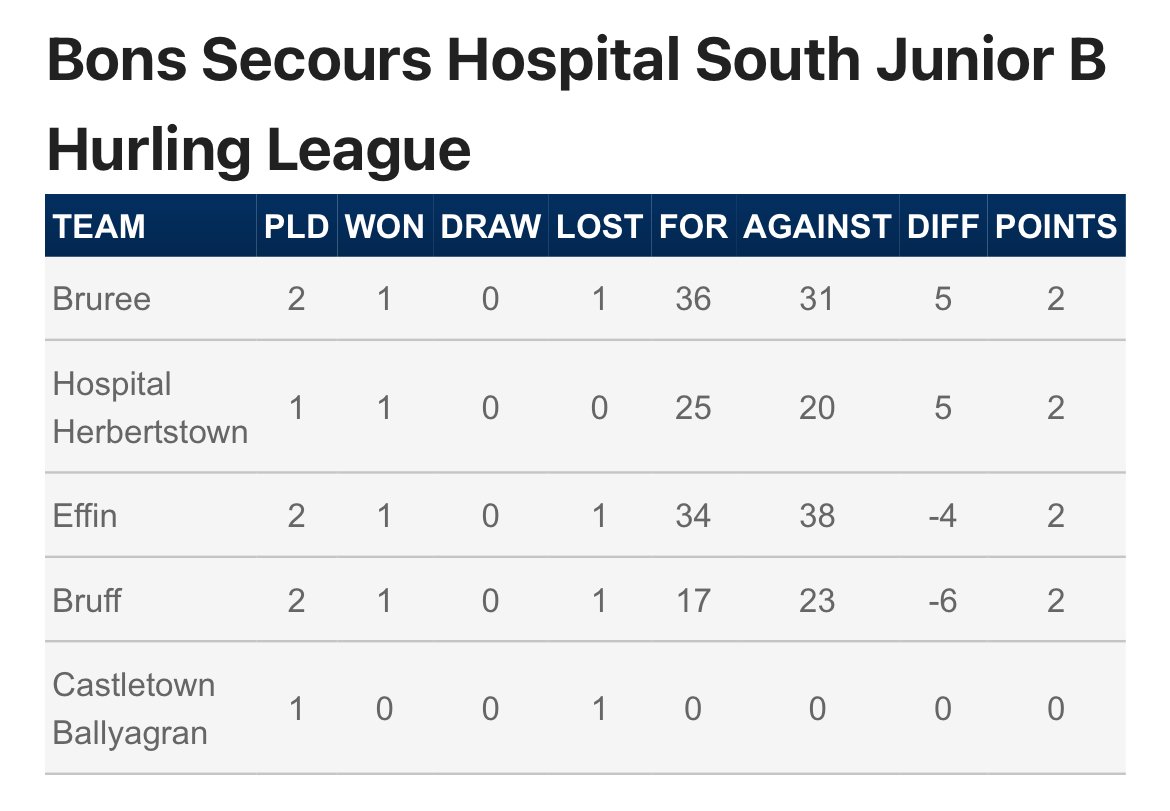Click the DRAW column header
Image resolution: width=1170 pixels, height=811 pixels.
(490, 226)
